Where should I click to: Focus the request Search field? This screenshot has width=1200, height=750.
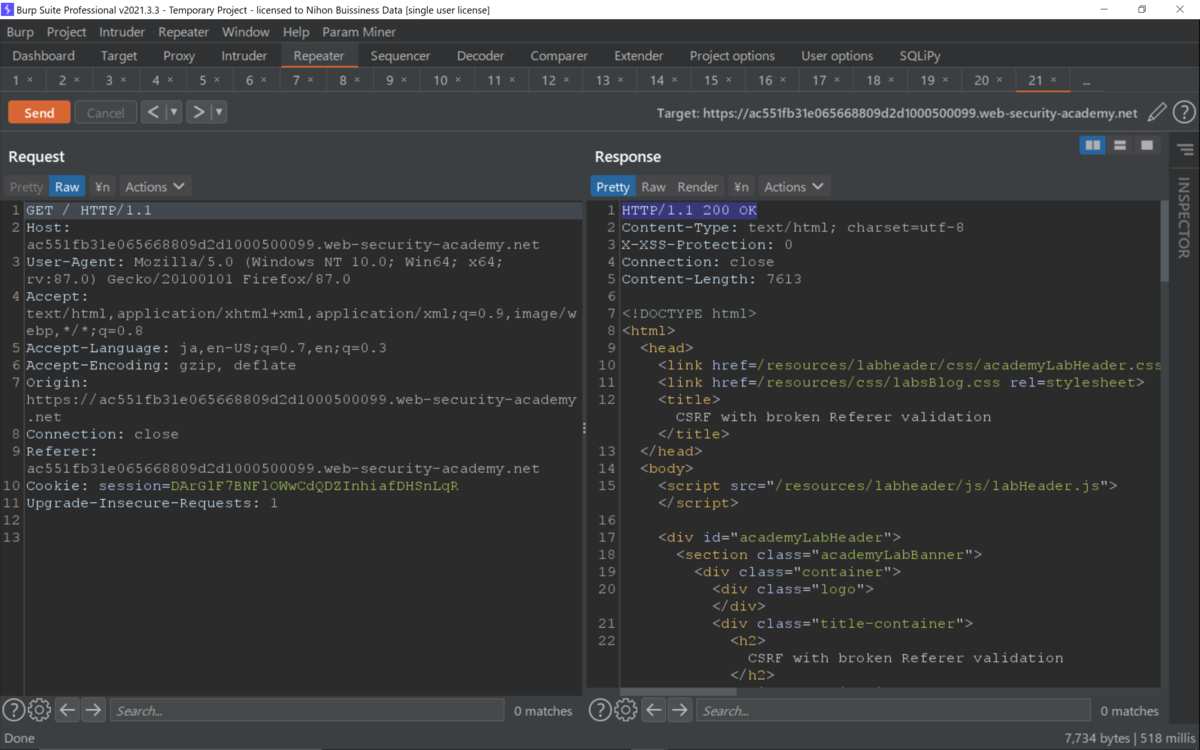click(307, 710)
